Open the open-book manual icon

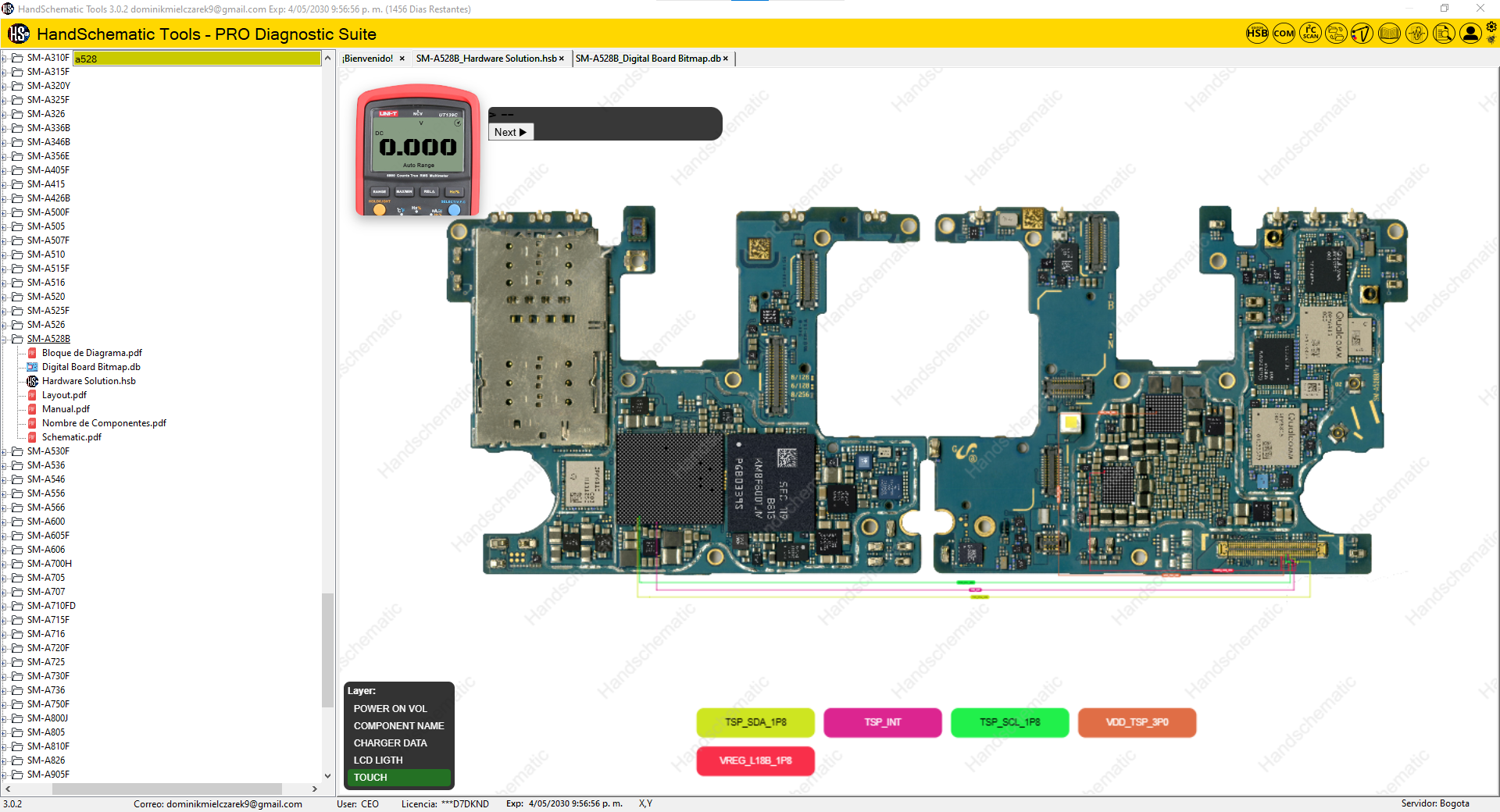tap(1389, 34)
